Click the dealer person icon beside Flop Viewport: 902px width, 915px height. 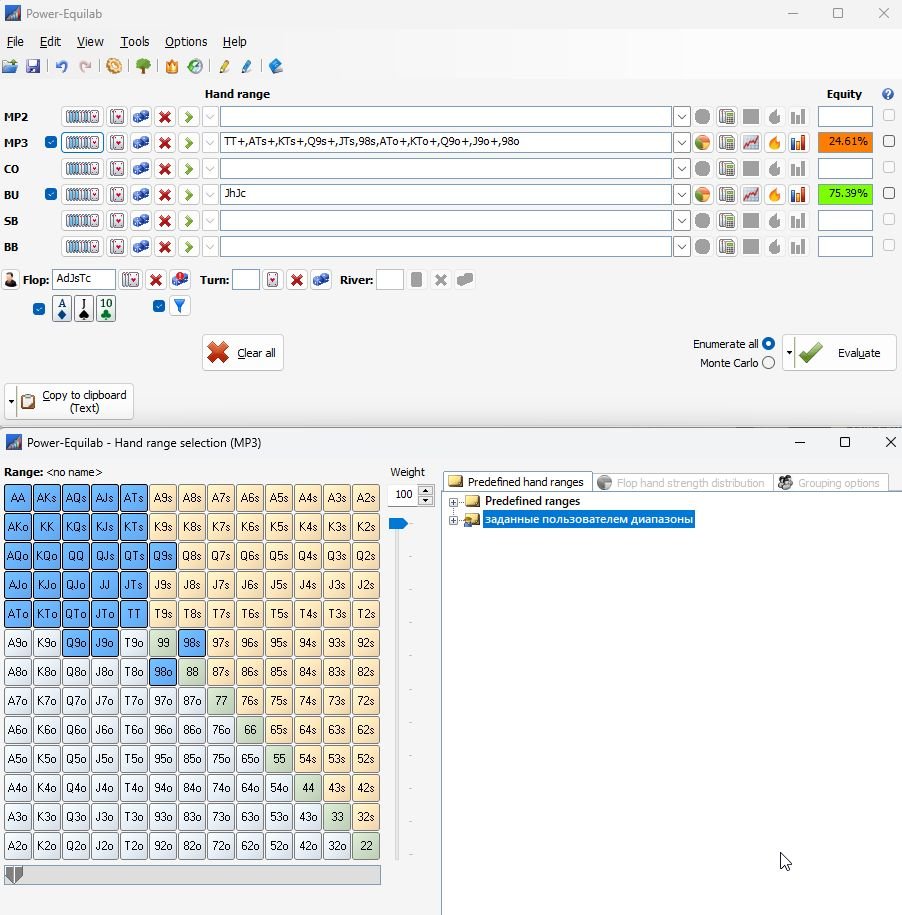click(11, 280)
